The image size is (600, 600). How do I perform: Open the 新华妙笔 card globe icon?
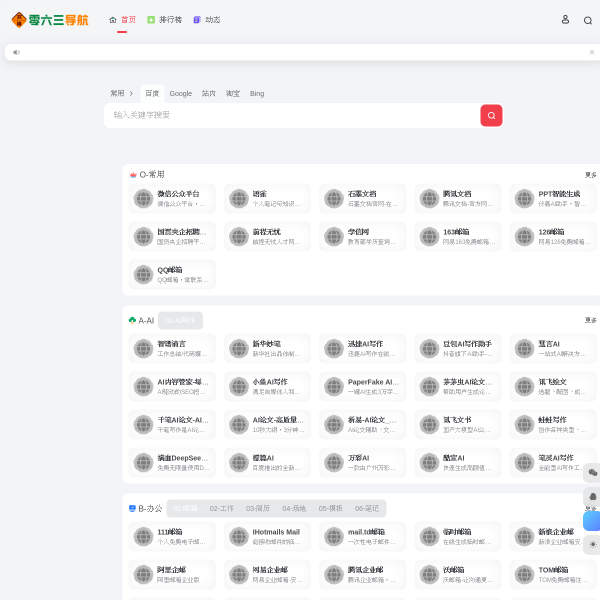[239, 348]
